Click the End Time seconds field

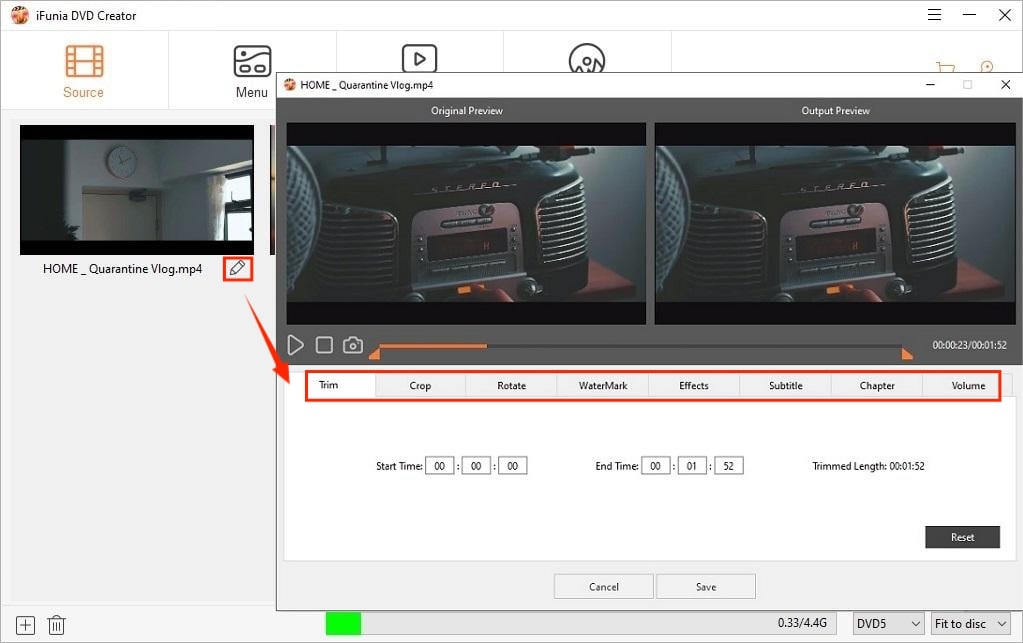pos(728,466)
